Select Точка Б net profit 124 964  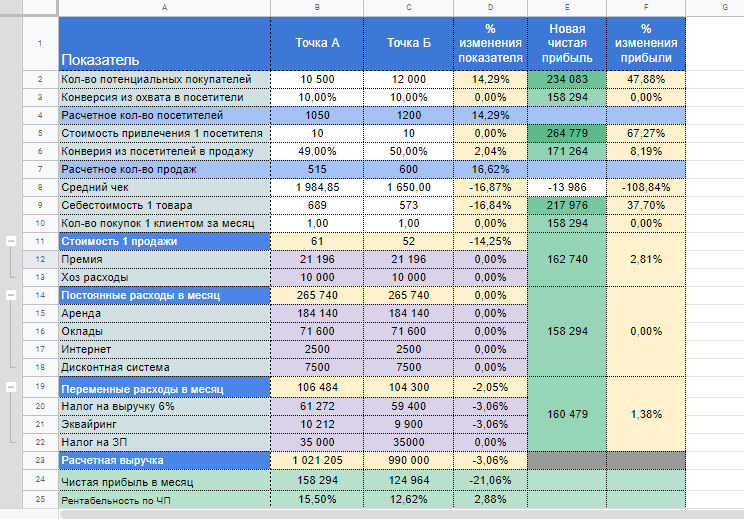click(x=409, y=480)
